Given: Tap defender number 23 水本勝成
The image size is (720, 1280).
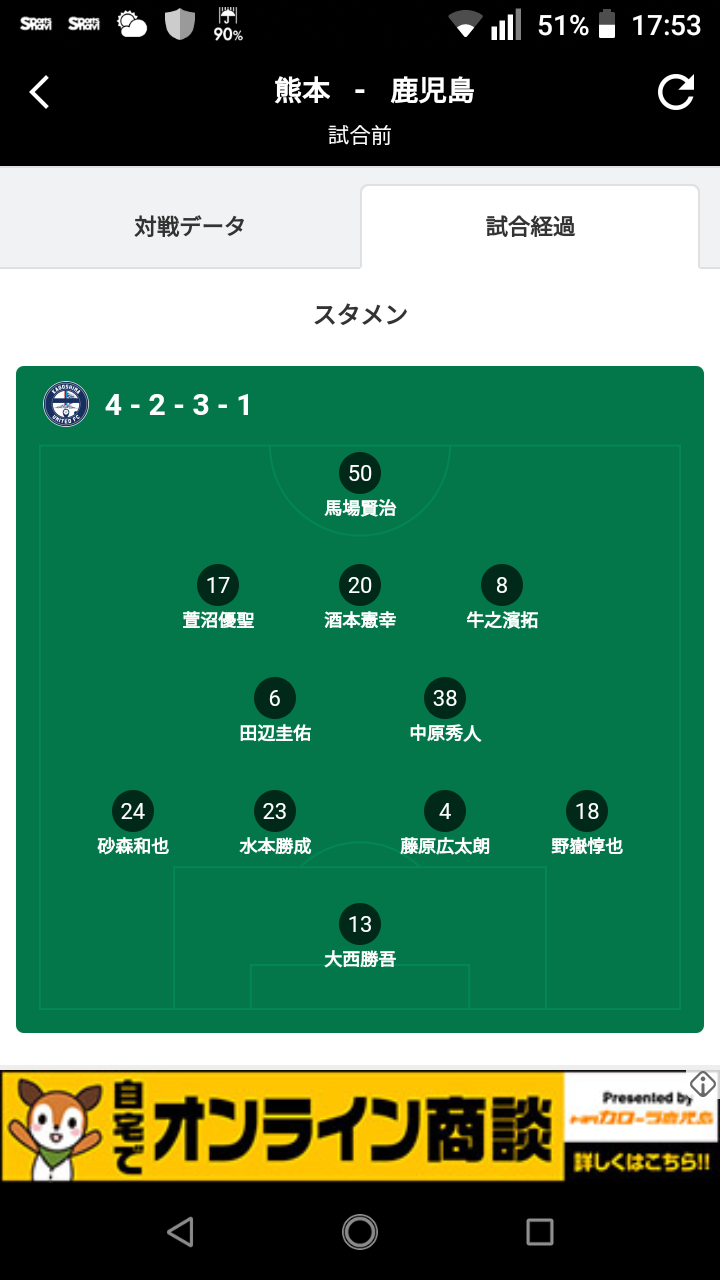Looking at the screenshot, I should (275, 824).
